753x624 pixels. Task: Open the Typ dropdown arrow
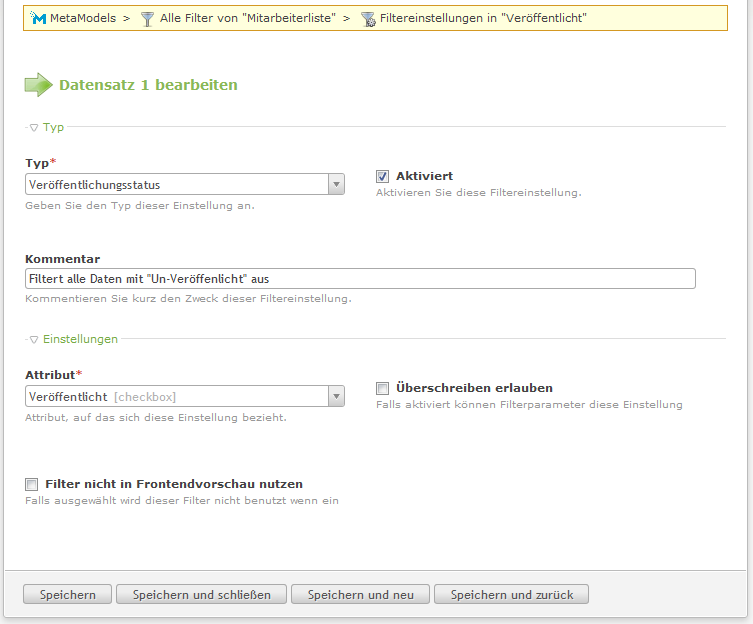tap(336, 184)
